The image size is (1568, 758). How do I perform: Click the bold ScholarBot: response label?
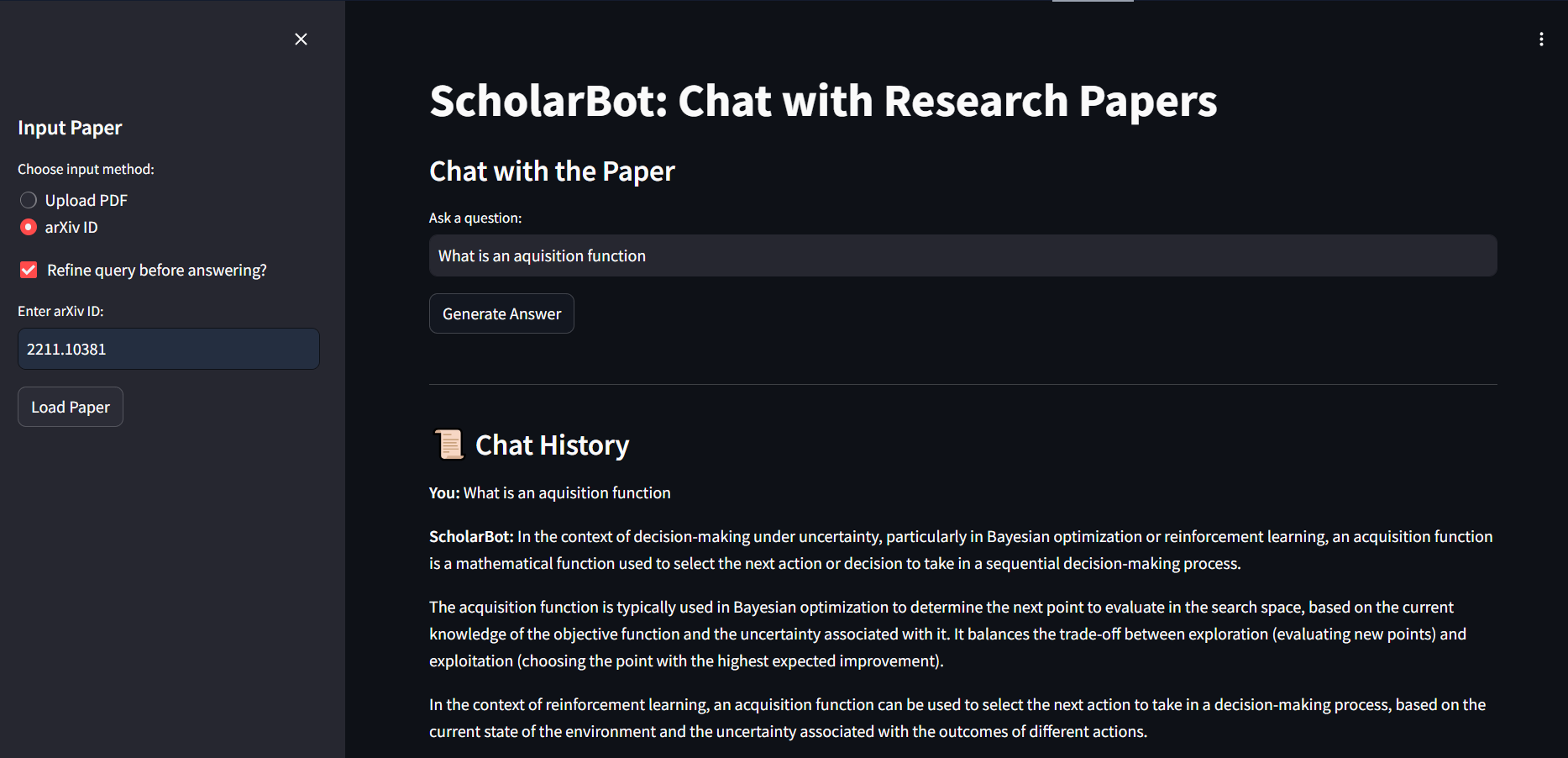click(x=471, y=536)
